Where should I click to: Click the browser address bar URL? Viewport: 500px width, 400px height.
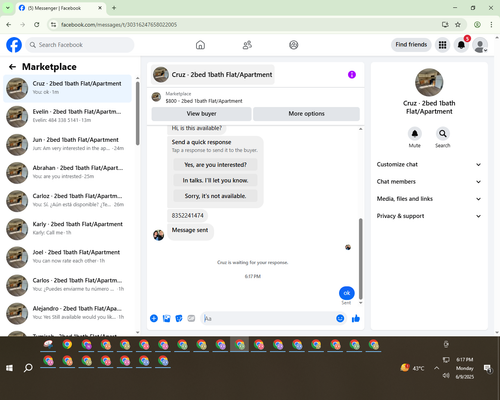tap(119, 25)
